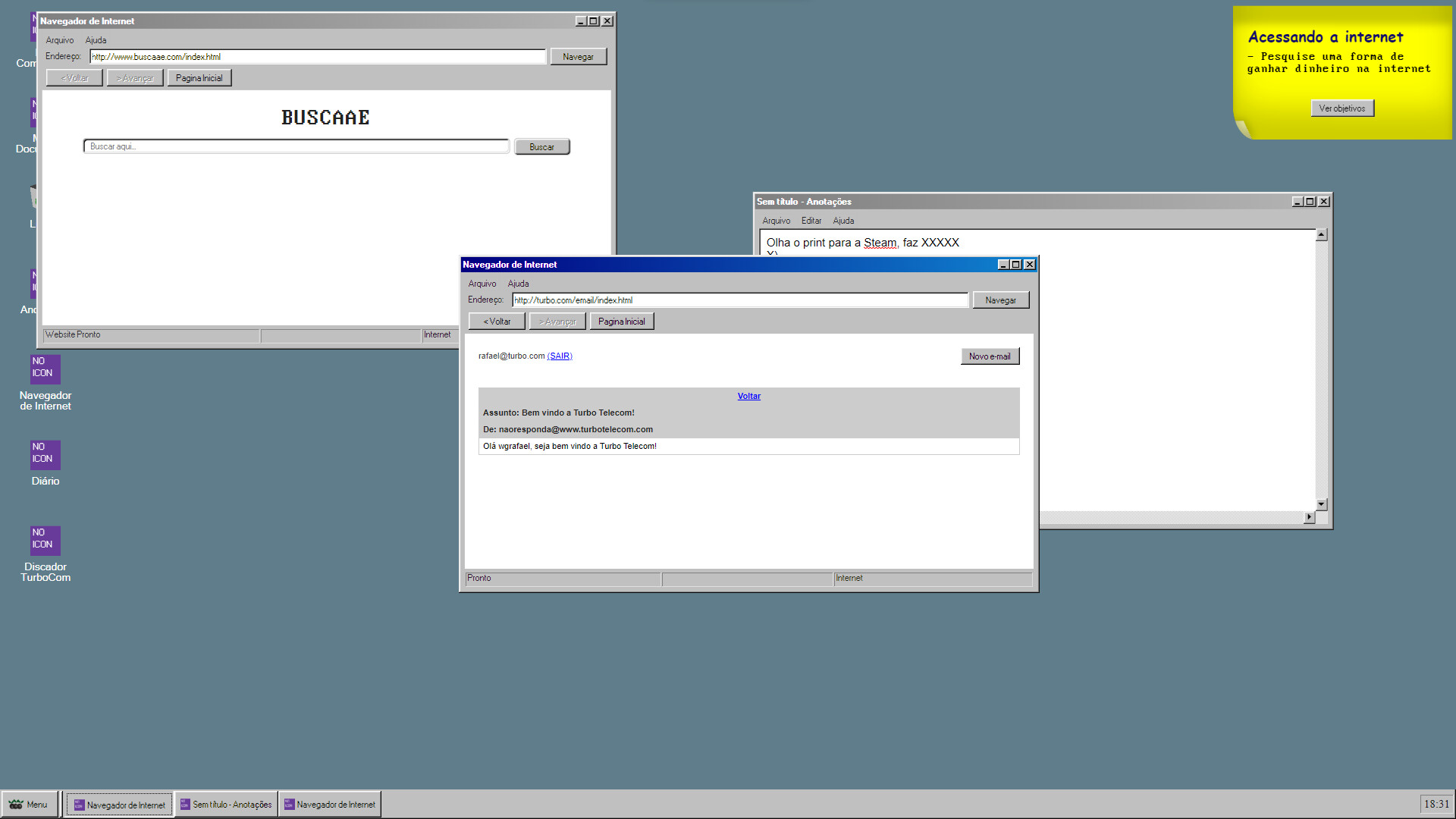Screen dimensions: 1456x819
Task: Follow the Voltar link above the email
Action: click(748, 395)
